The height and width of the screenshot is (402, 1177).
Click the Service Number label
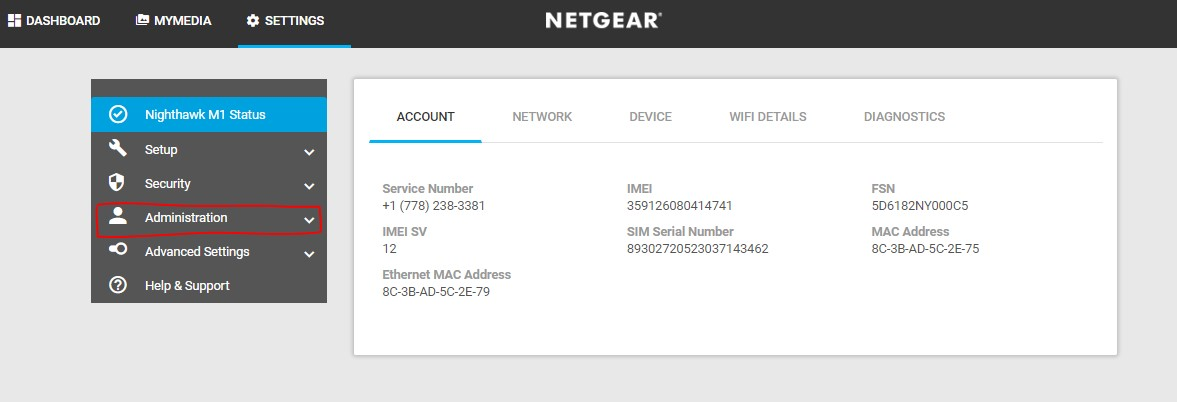428,189
